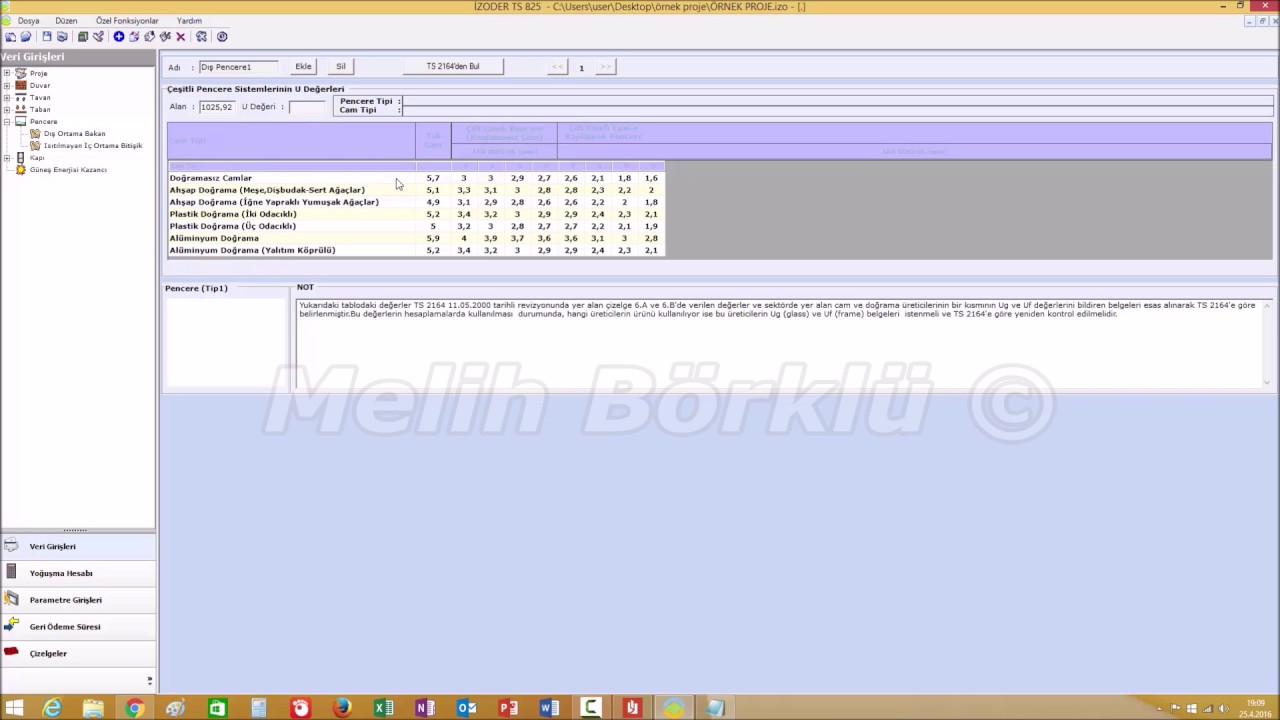Open the Özel Fonksiyonlar menu
1280x720 pixels.
(127, 20)
